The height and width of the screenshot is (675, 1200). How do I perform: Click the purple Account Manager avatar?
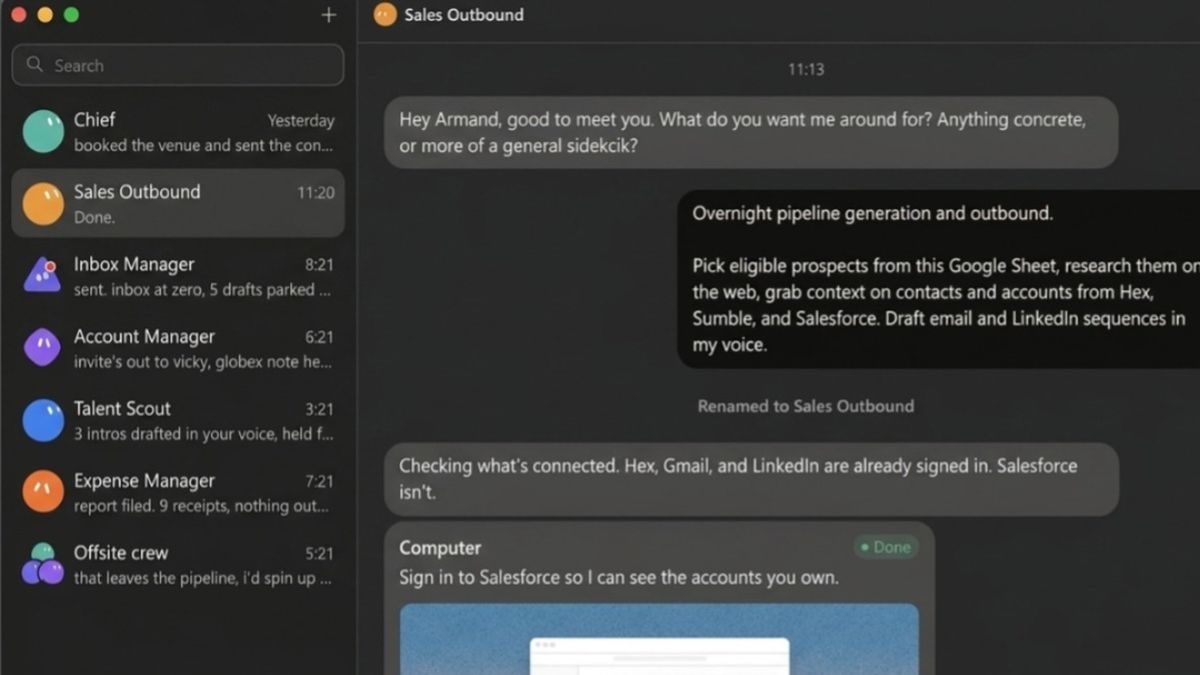click(43, 347)
